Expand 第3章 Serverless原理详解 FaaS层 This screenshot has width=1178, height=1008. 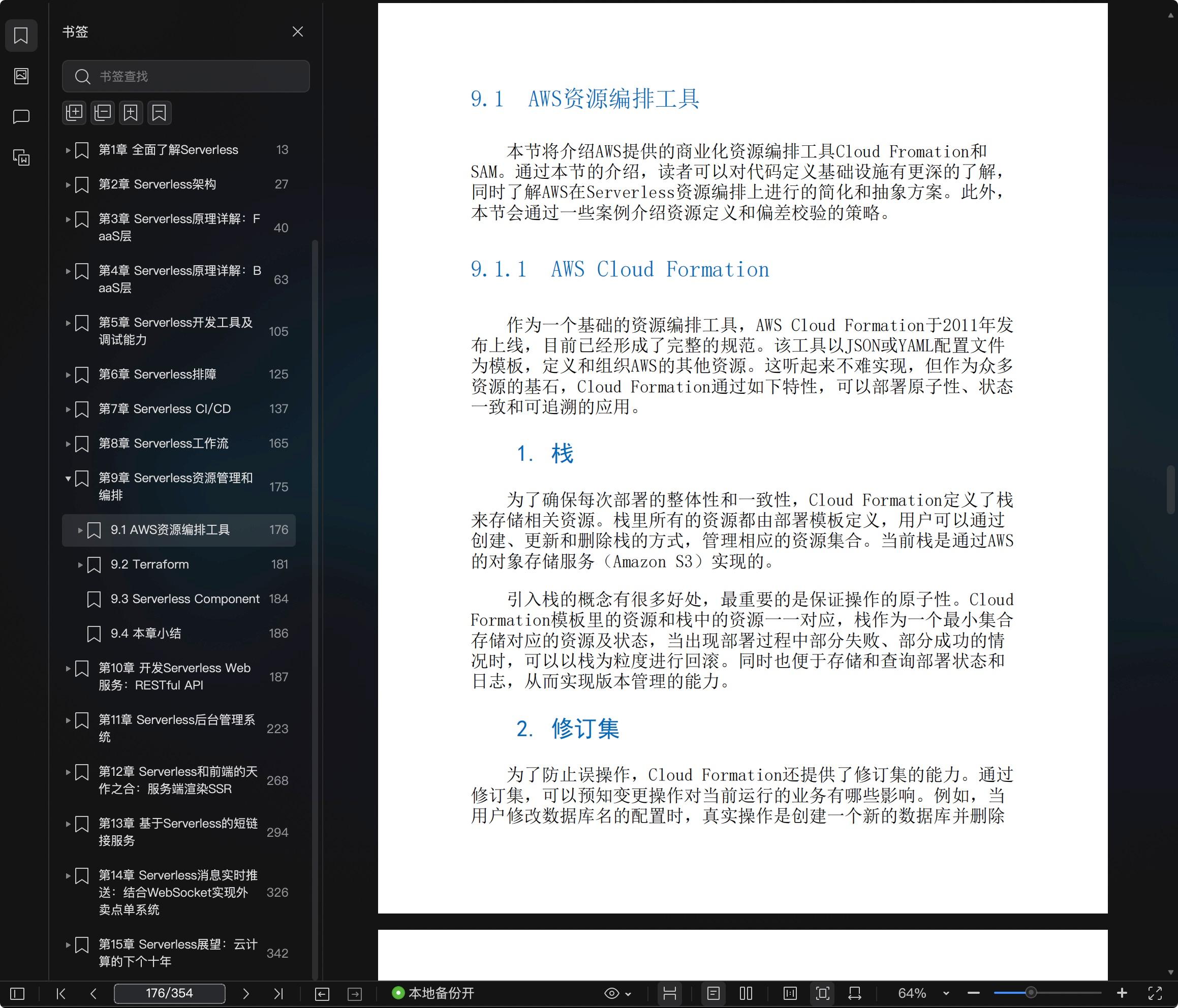[x=68, y=219]
